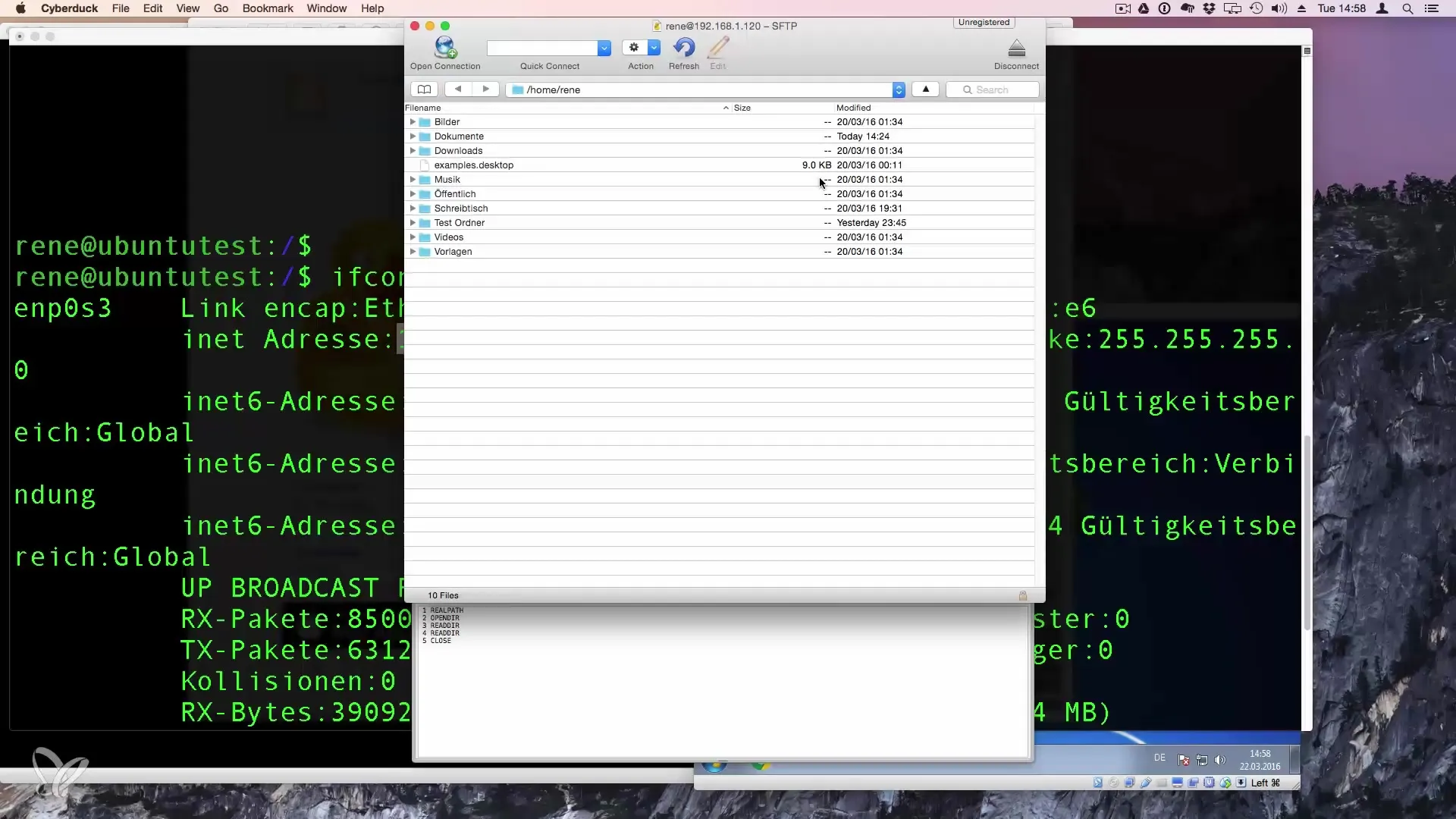Expand the Vorlagen folder

[413, 252]
